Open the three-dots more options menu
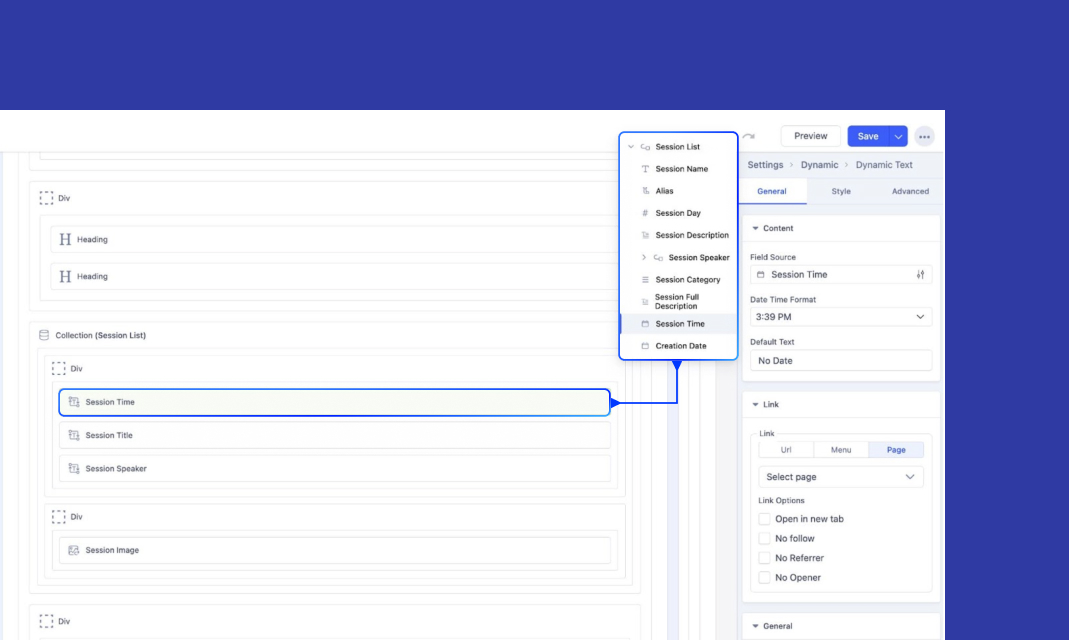Screen dimensions: 1069x640 click(924, 136)
